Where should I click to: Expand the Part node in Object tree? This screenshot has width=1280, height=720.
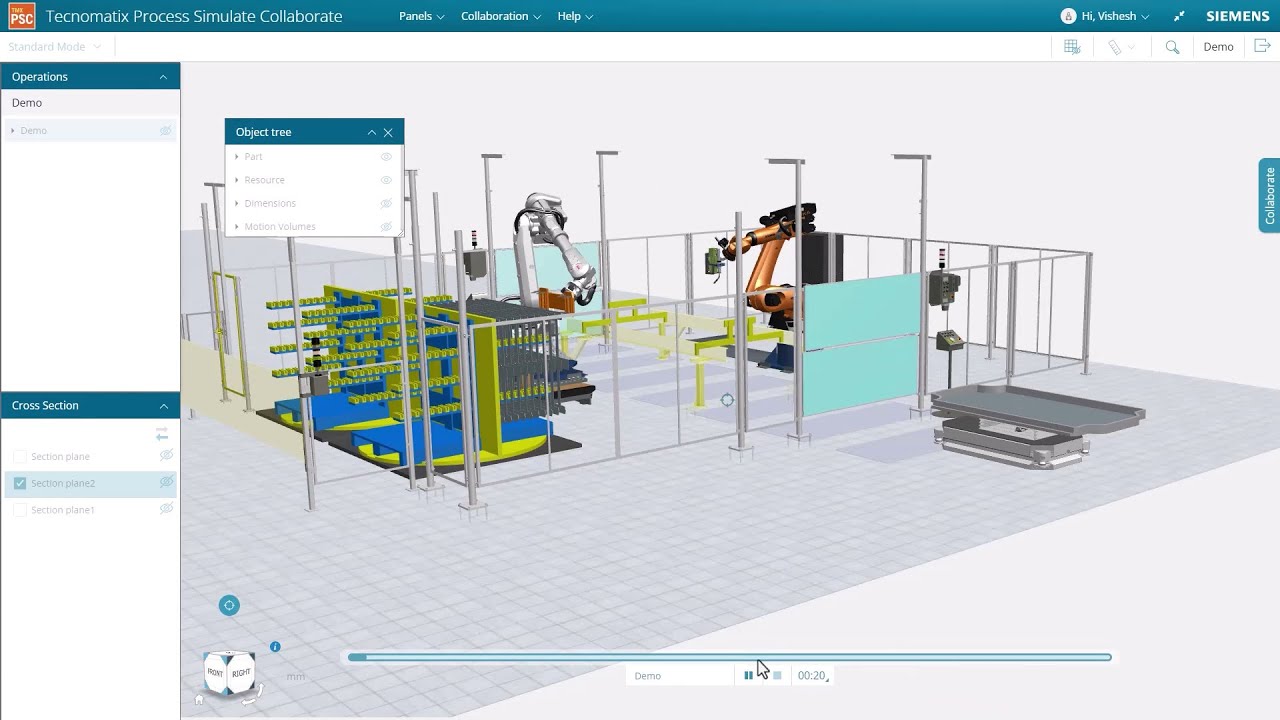[237, 157]
